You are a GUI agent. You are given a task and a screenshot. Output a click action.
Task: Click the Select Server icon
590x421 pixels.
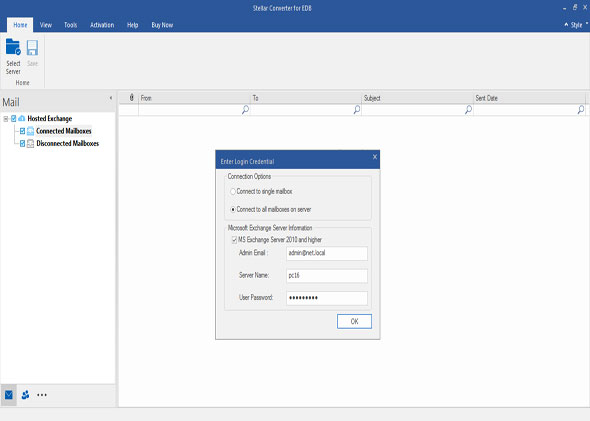coord(13,47)
